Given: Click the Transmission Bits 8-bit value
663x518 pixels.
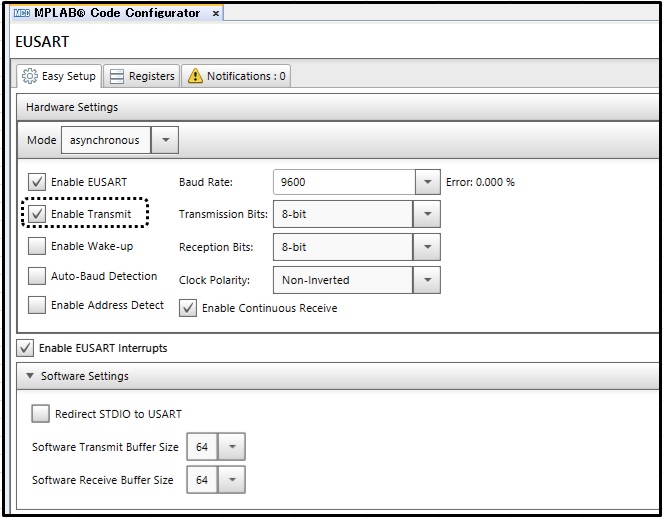Looking at the screenshot, I should point(343,214).
